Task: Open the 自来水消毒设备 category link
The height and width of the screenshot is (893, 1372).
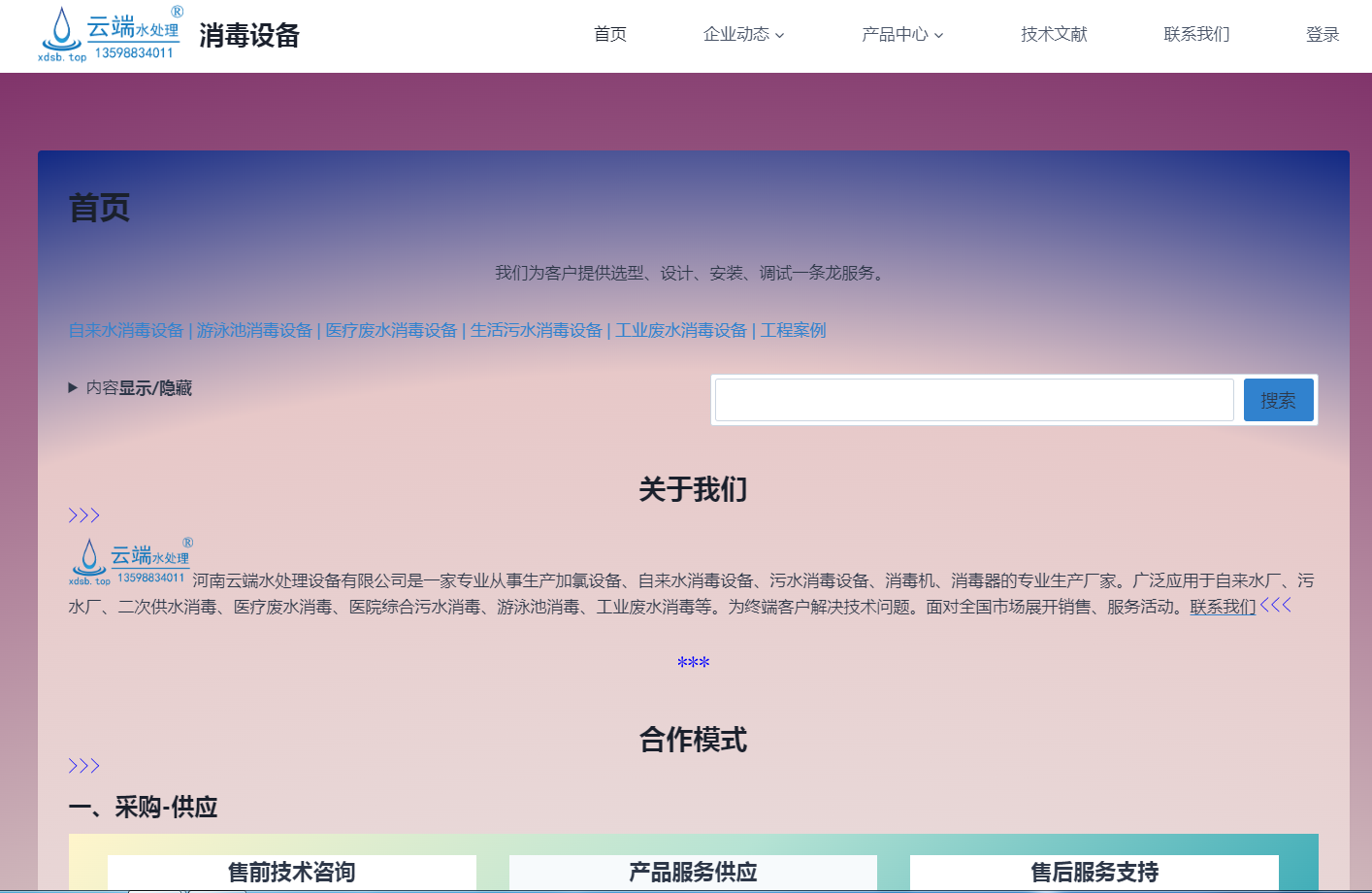Action: click(125, 330)
